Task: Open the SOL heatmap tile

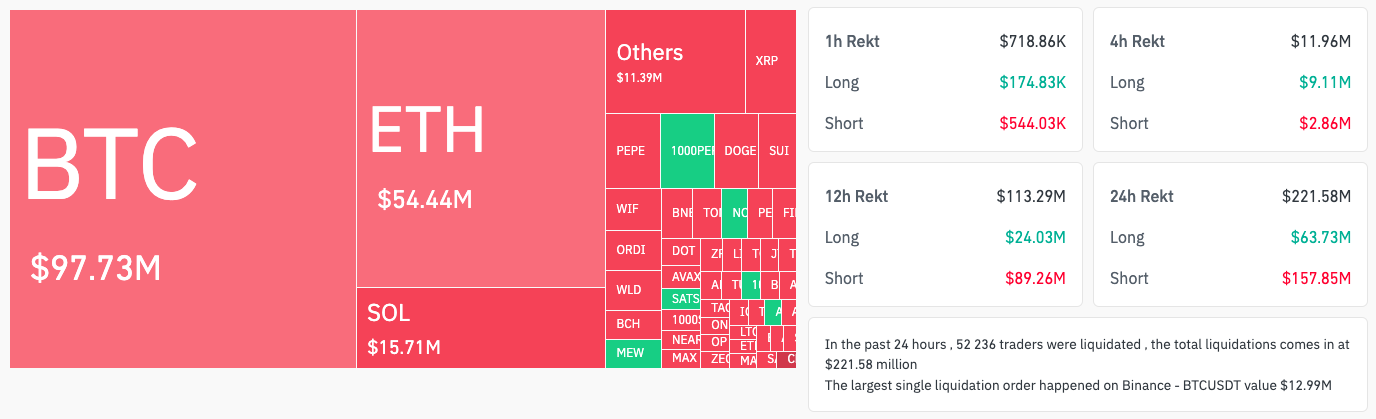Action: (480, 328)
